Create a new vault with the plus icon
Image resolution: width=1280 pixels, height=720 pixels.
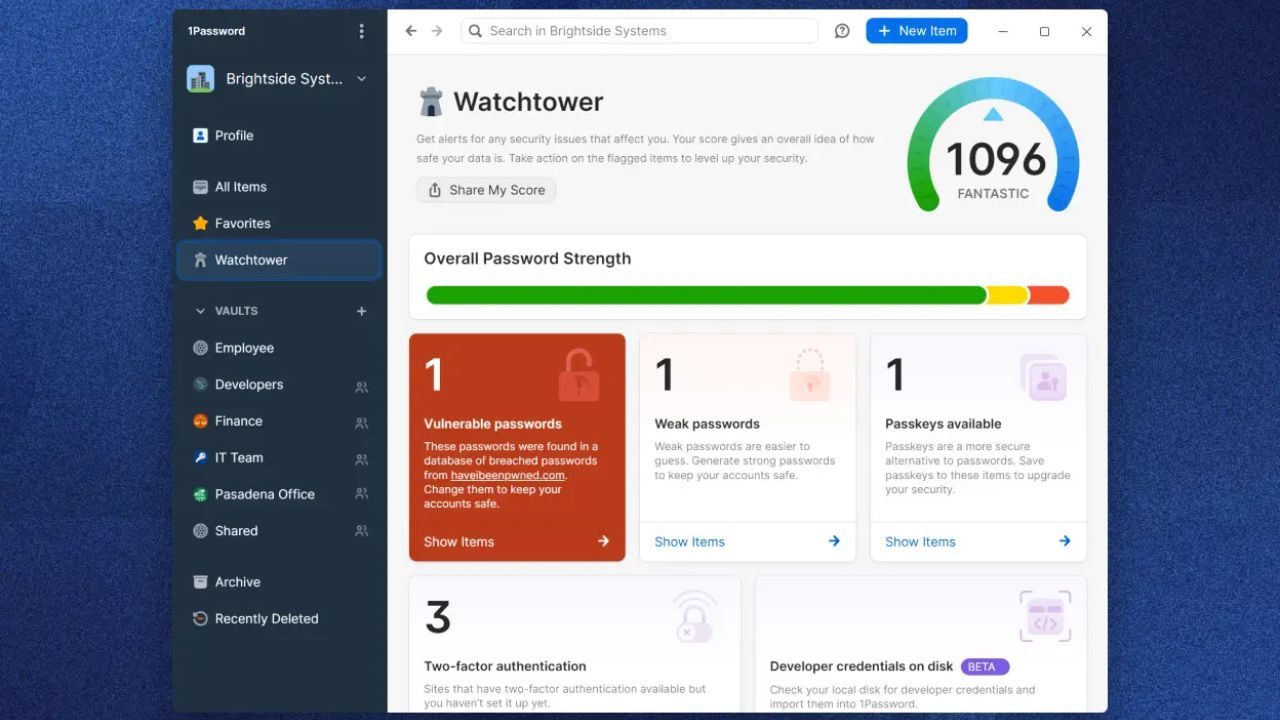(361, 311)
